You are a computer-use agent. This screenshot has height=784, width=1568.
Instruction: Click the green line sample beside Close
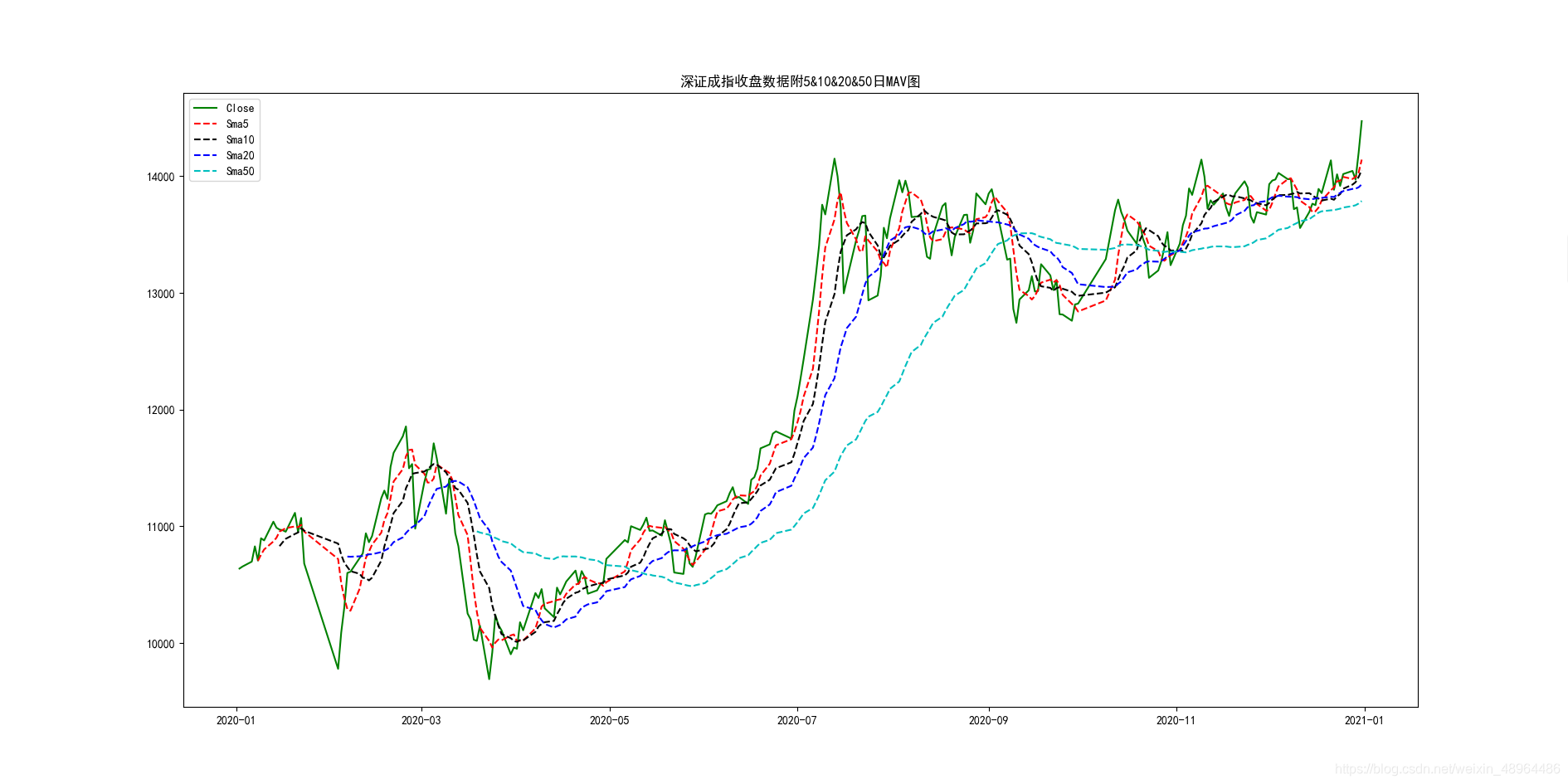pyautogui.click(x=205, y=108)
